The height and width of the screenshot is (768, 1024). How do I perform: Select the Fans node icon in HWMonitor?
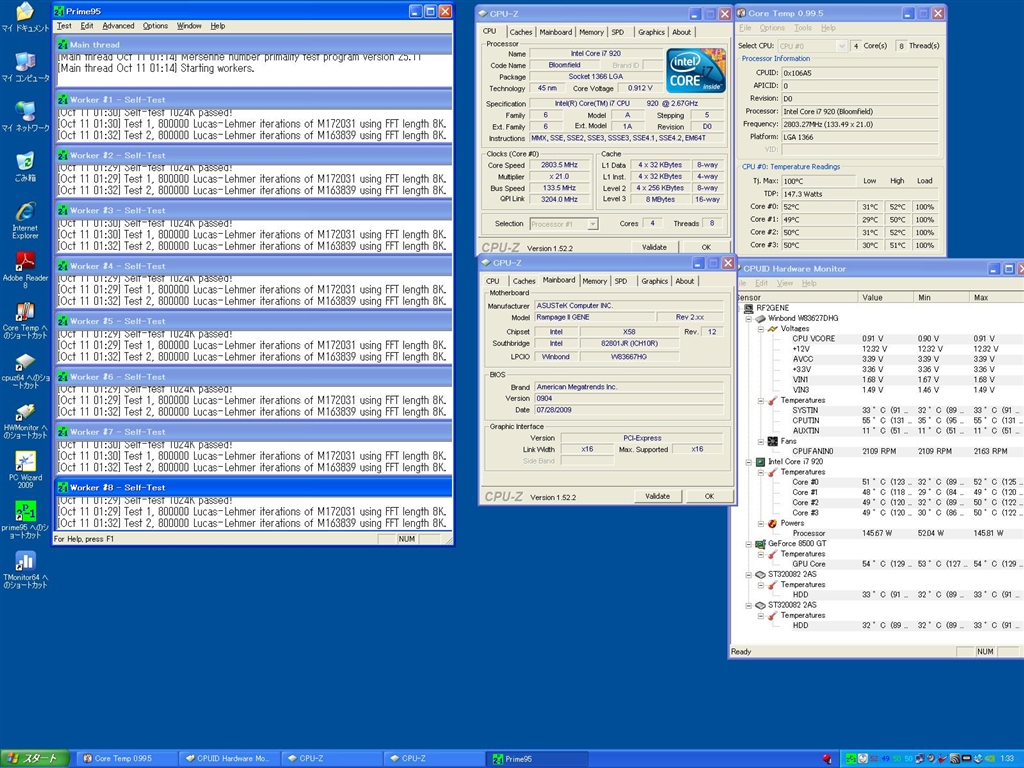tap(773, 441)
